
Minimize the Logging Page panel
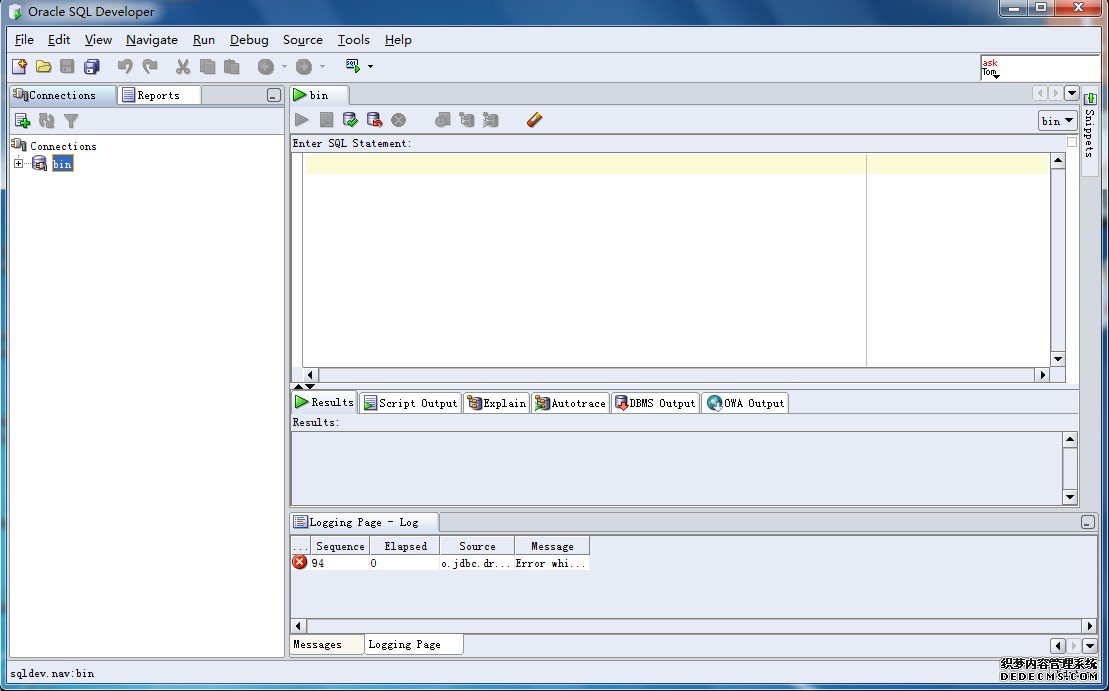click(1087, 522)
